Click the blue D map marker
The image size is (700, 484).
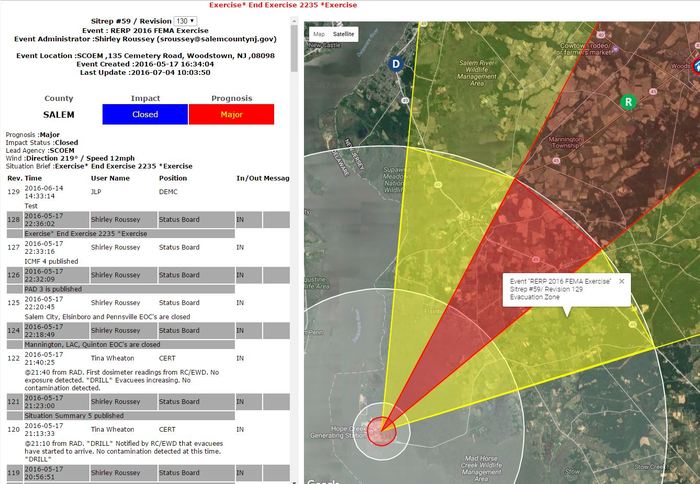(395, 64)
